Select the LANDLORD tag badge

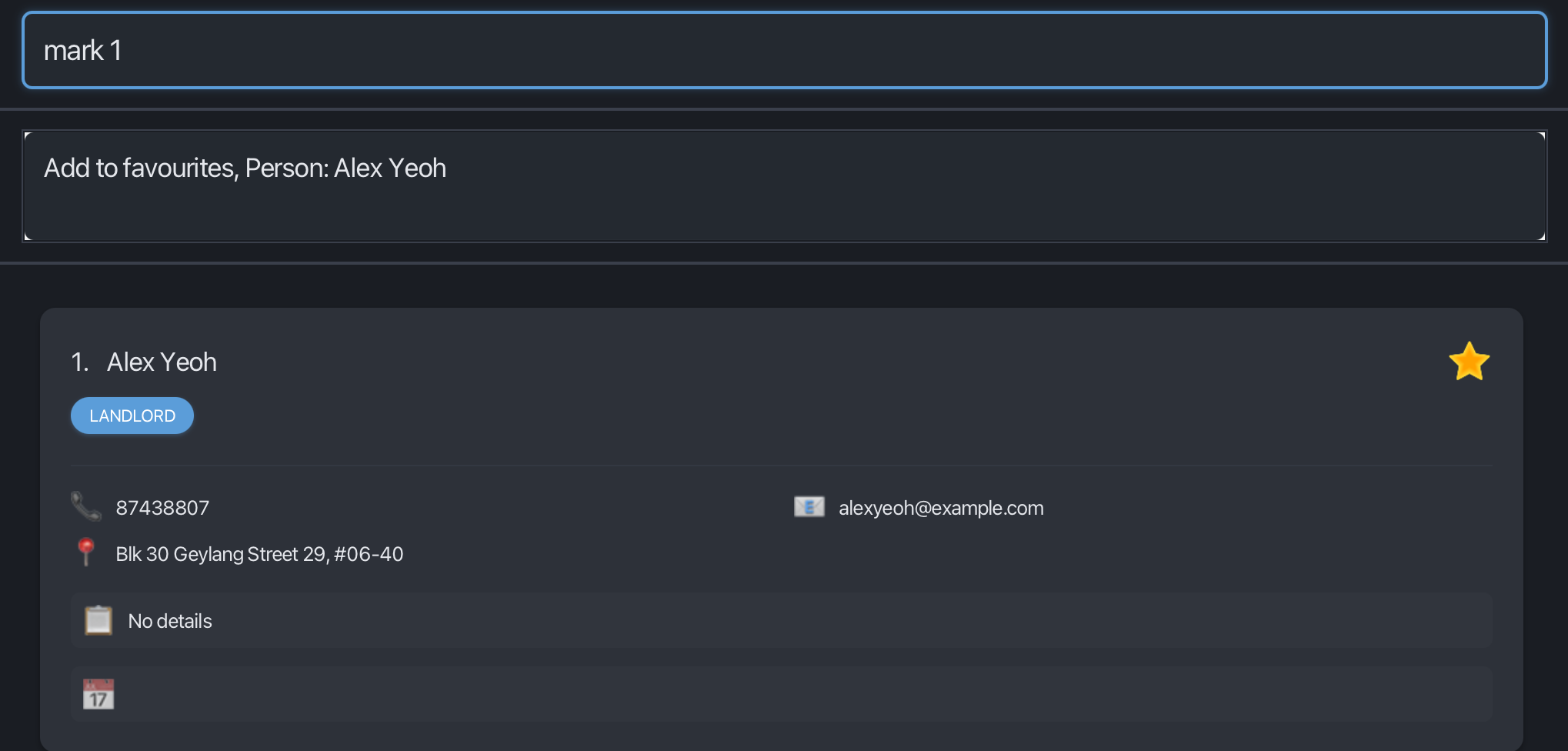click(x=132, y=416)
